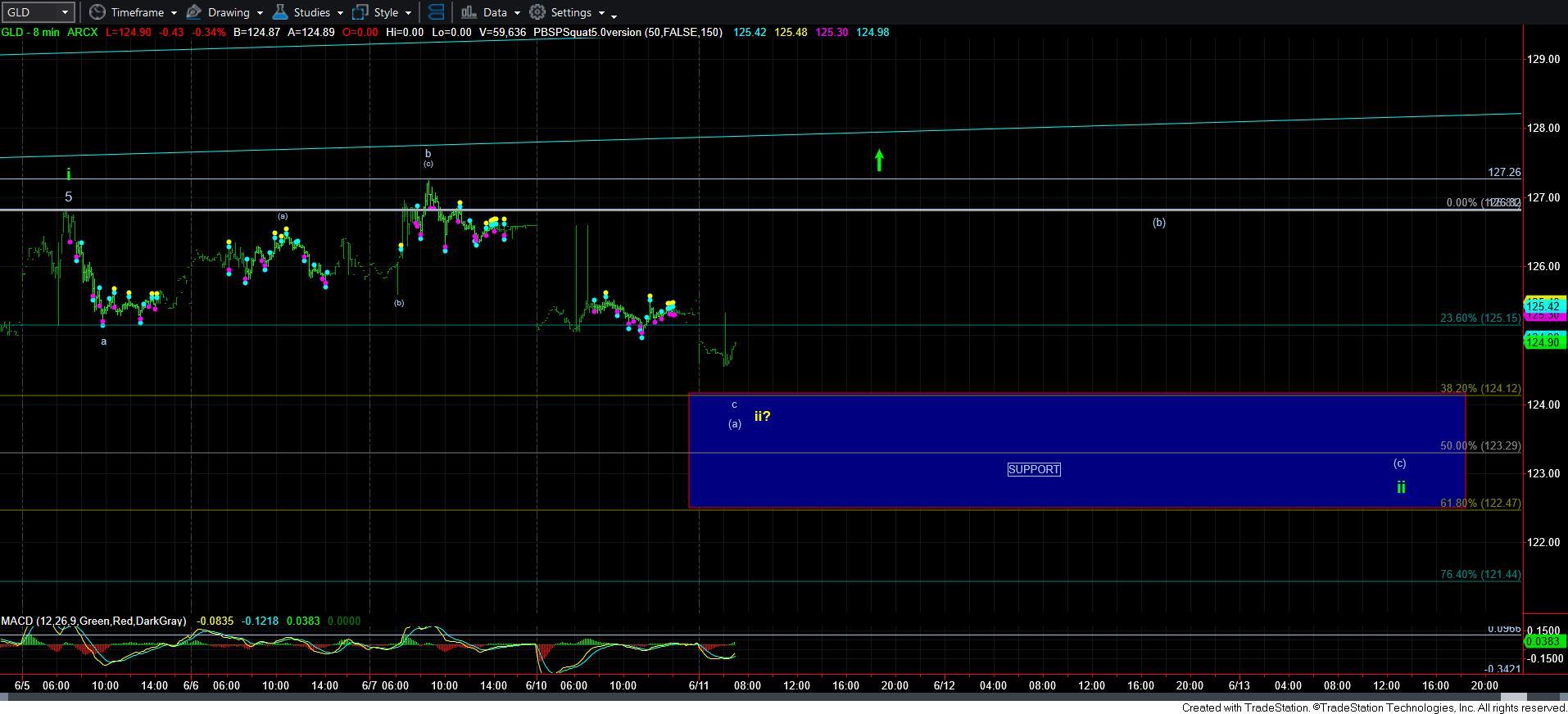The width and height of the screenshot is (1568, 714).
Task: Click the '-0.34%' percent change text
Action: (208, 32)
